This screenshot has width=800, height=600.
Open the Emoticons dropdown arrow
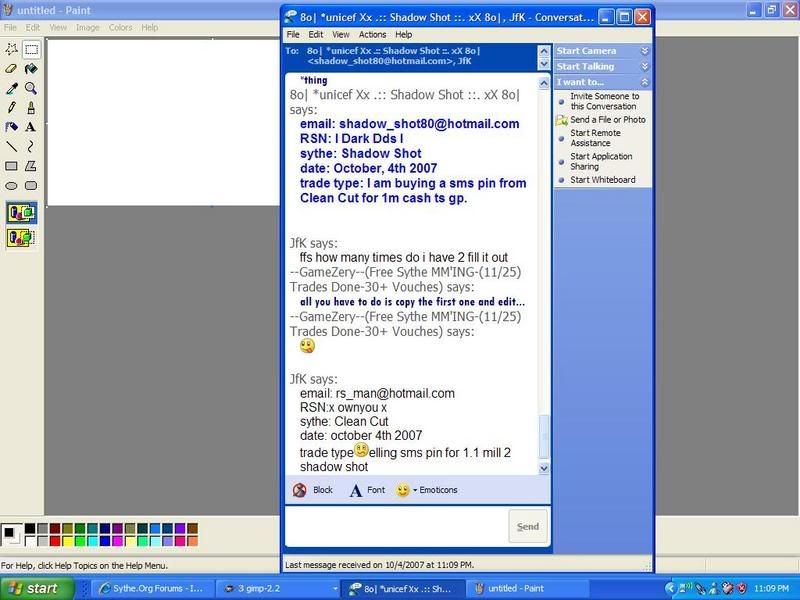tap(415, 490)
